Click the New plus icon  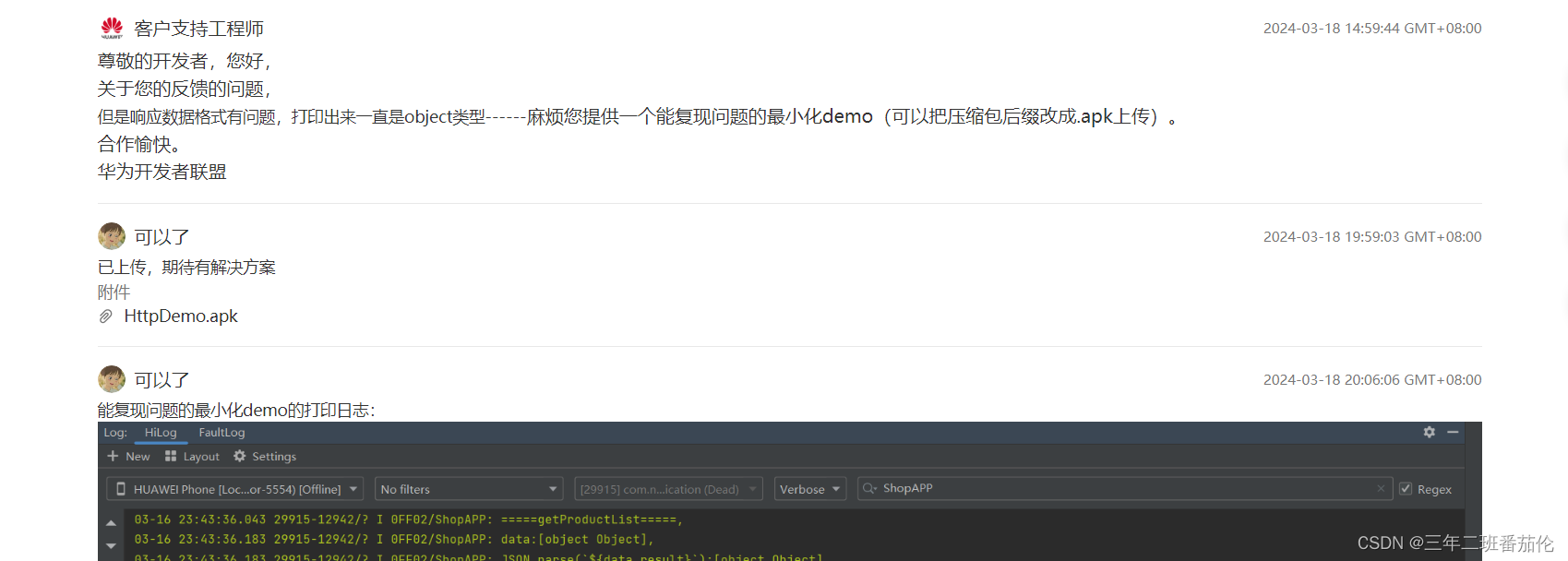113,456
